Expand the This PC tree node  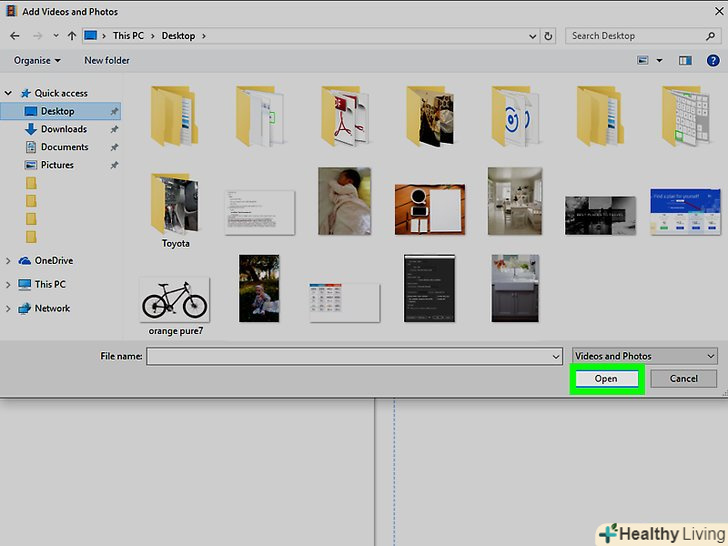[8, 284]
